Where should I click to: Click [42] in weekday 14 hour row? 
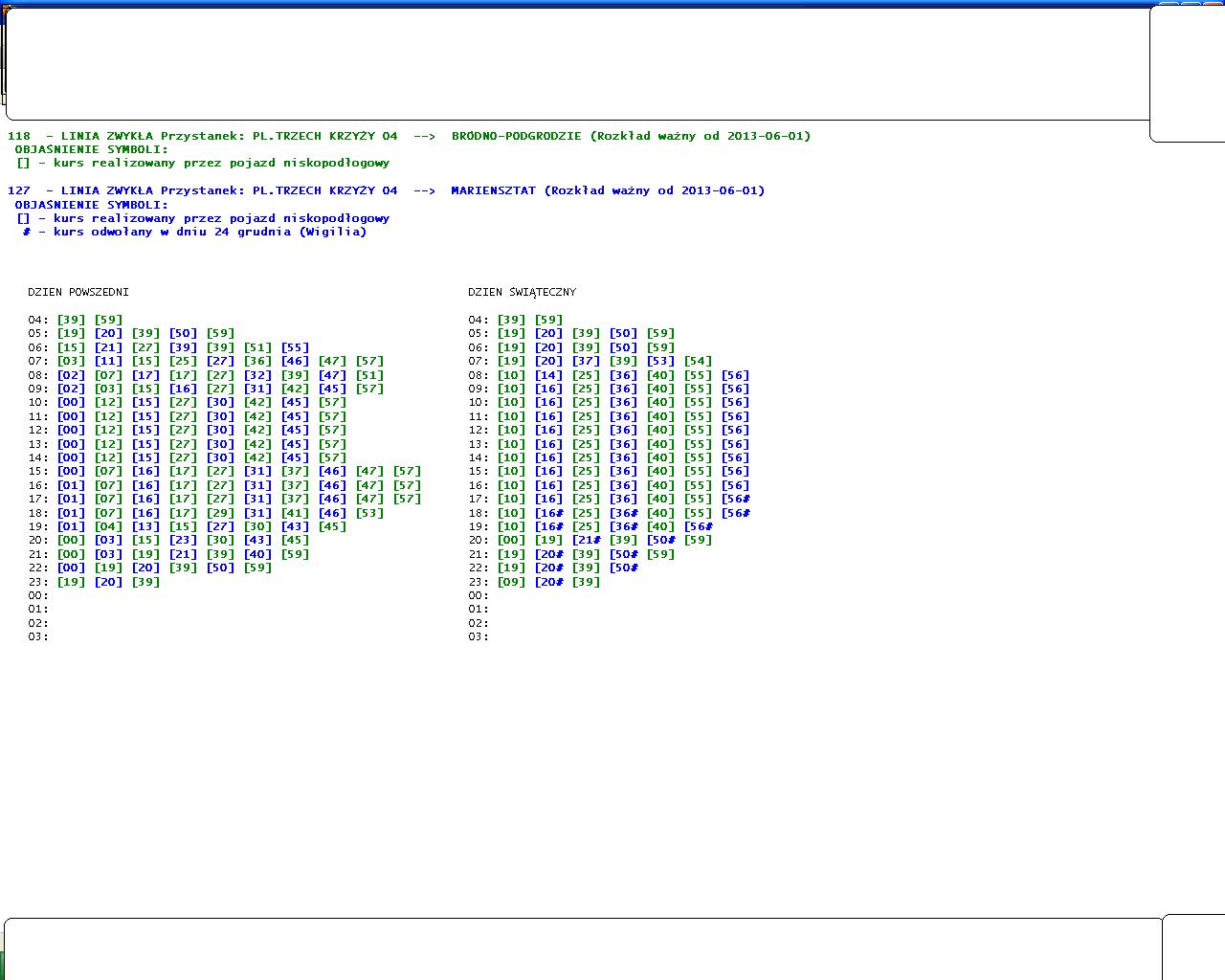[258, 457]
